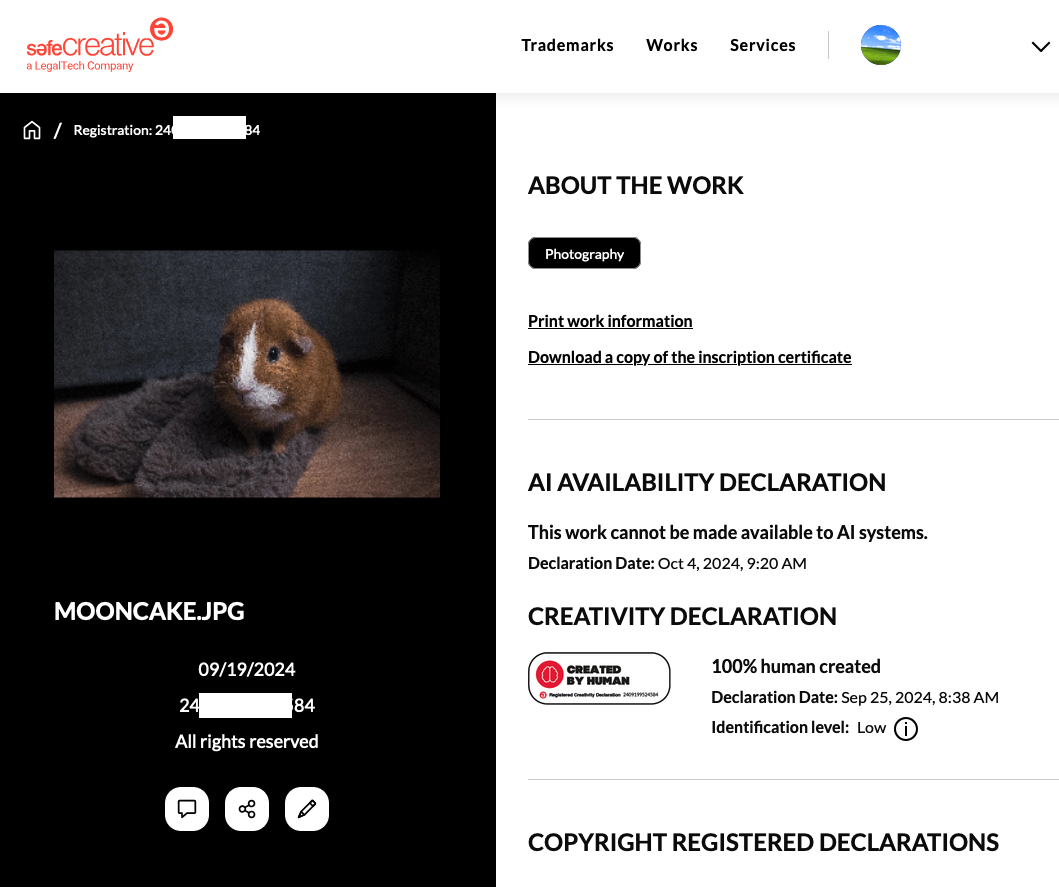1059x894 pixels.
Task: Click the Created by Human badge
Action: (598, 678)
